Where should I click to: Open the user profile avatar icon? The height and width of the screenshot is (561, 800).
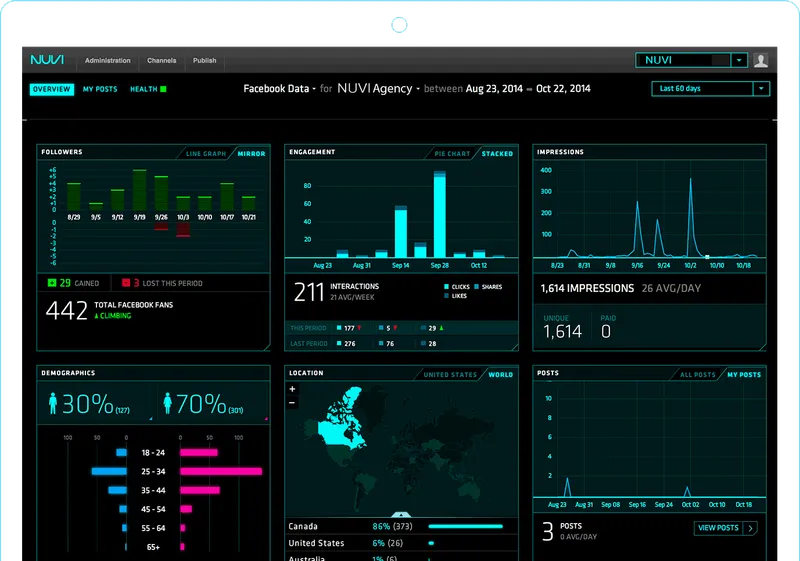(761, 60)
